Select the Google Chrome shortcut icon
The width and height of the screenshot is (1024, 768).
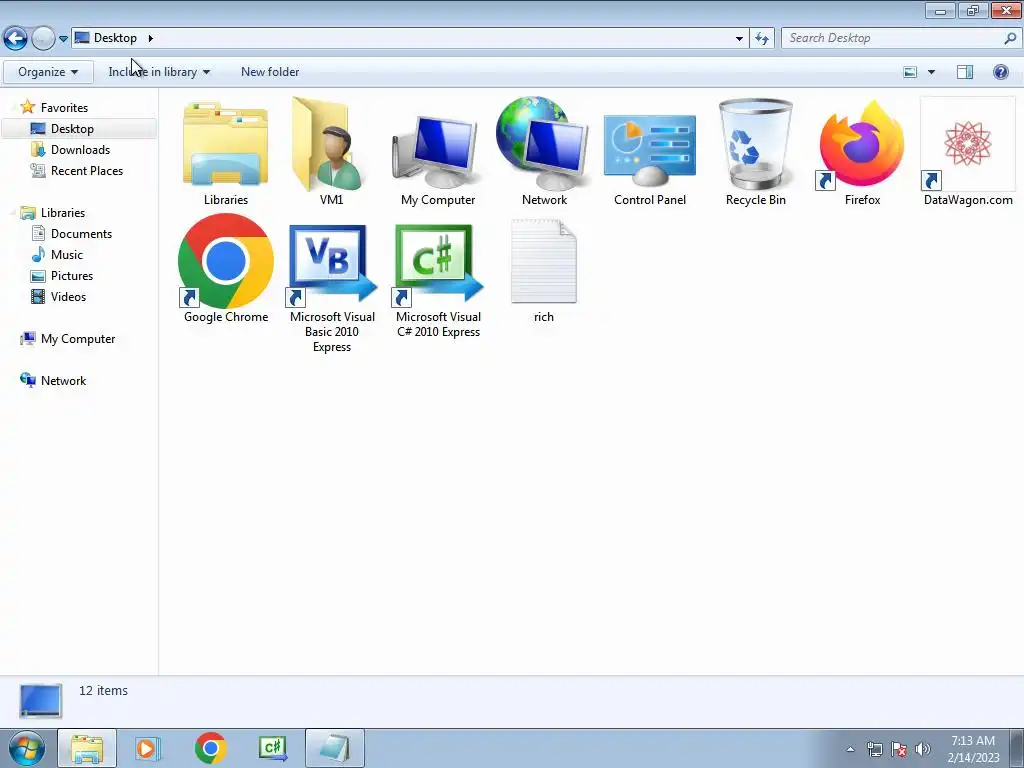226,261
